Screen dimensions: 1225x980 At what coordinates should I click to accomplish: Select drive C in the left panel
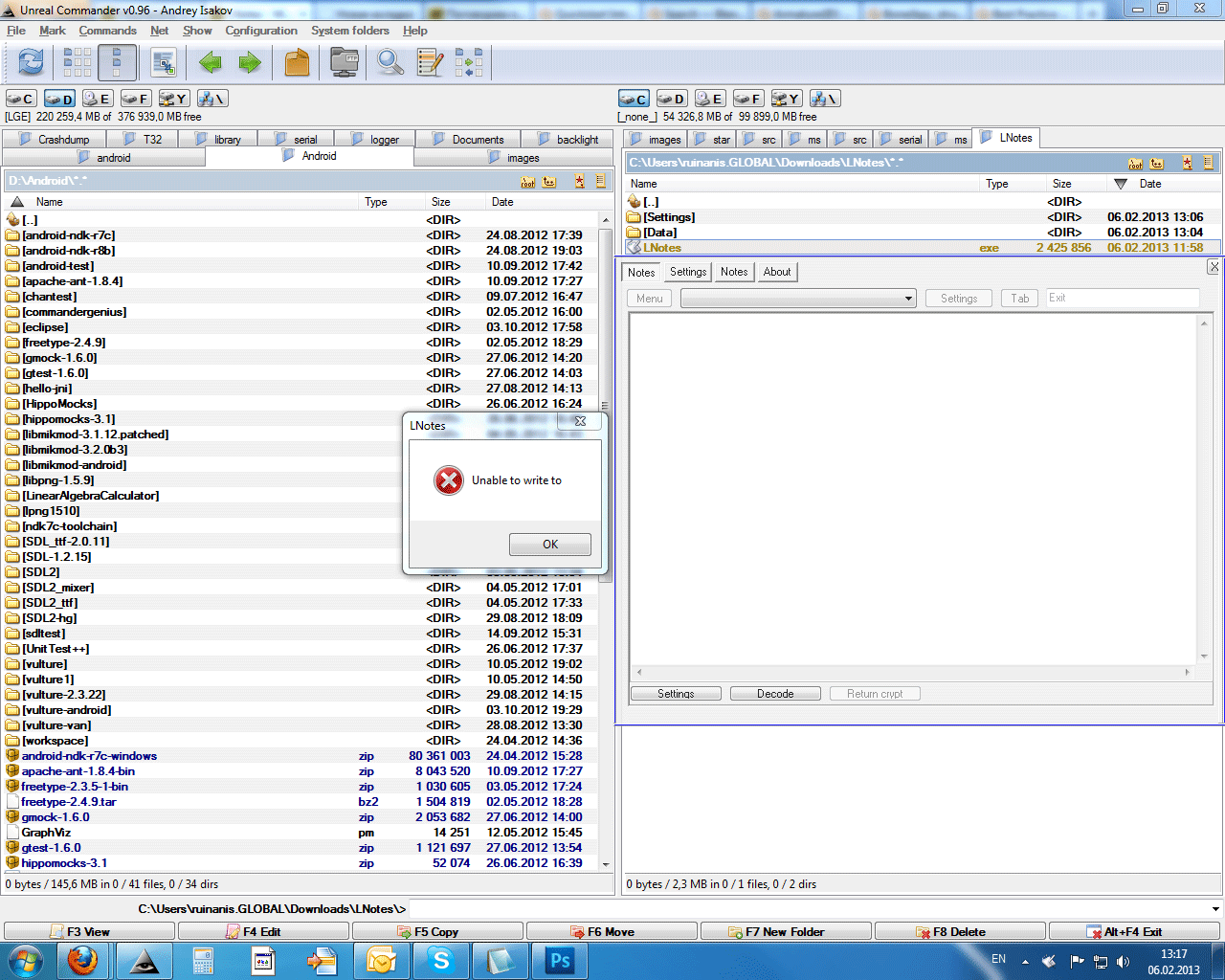pos(21,99)
